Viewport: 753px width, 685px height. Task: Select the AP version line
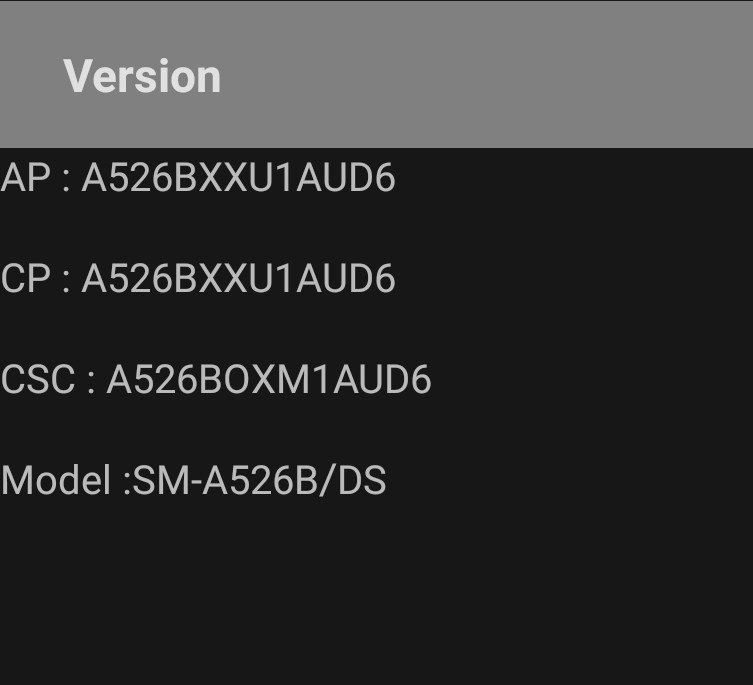tap(198, 178)
